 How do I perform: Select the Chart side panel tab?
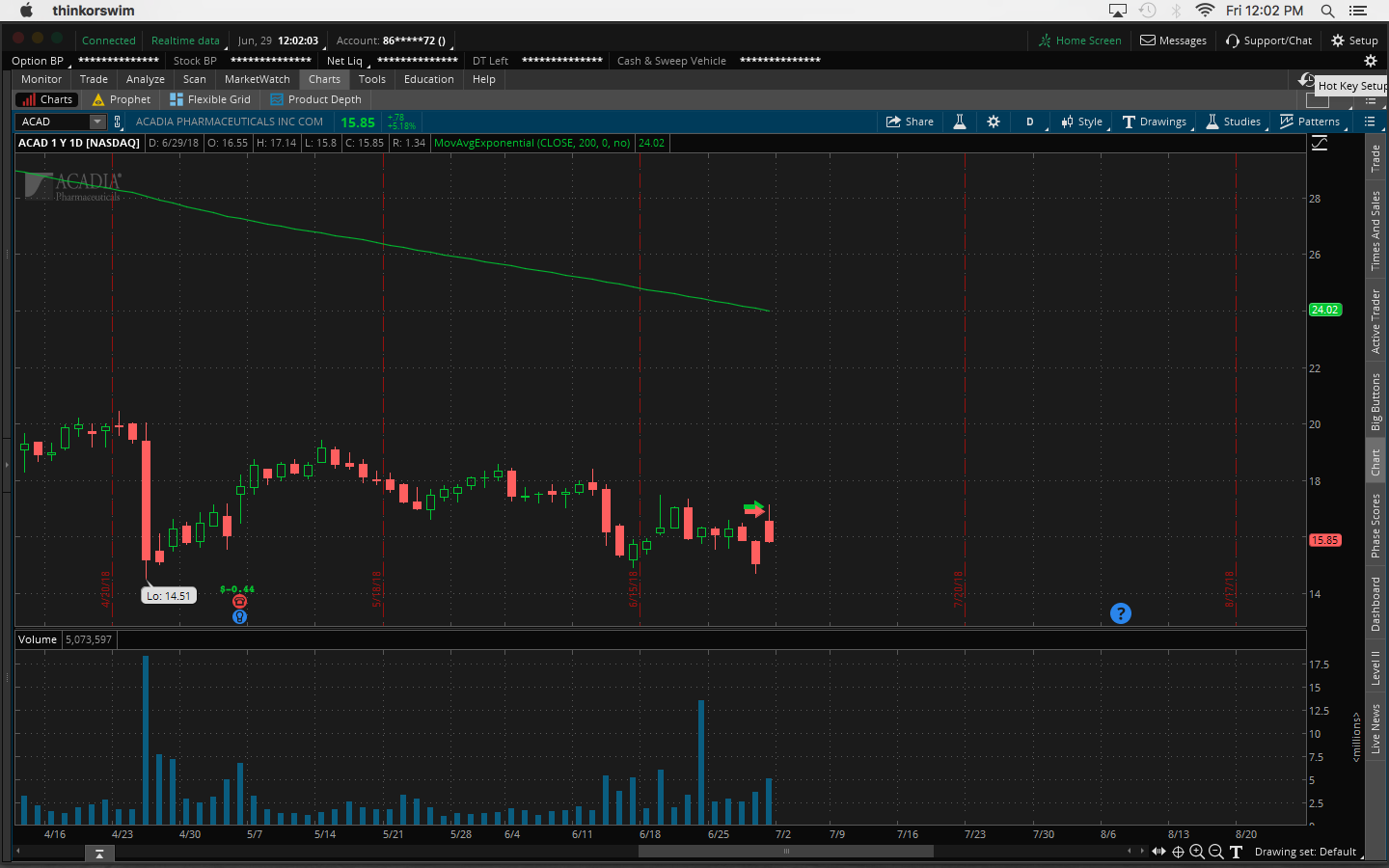(1376, 463)
